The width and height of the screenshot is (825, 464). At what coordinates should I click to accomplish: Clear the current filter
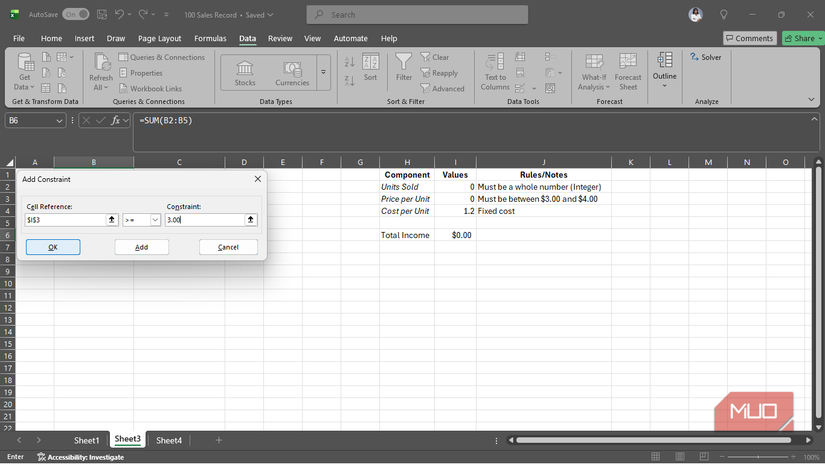pos(435,57)
